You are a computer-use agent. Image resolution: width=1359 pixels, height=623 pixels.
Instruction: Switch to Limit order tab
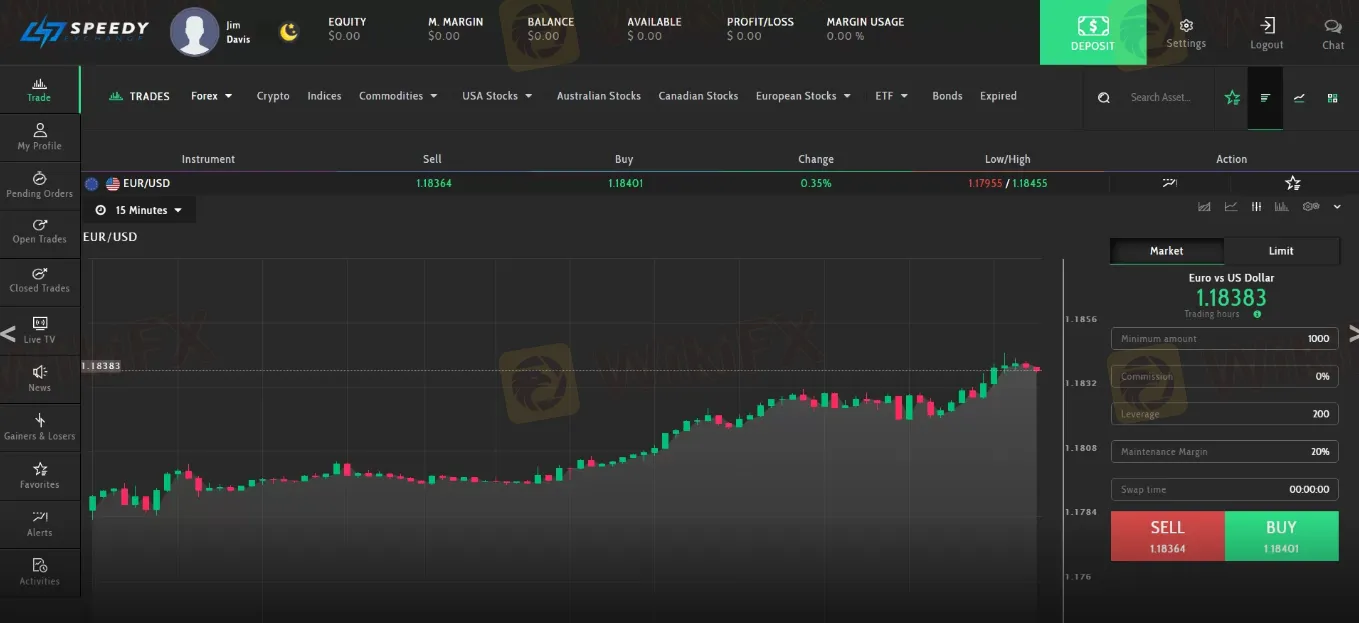tap(1281, 251)
